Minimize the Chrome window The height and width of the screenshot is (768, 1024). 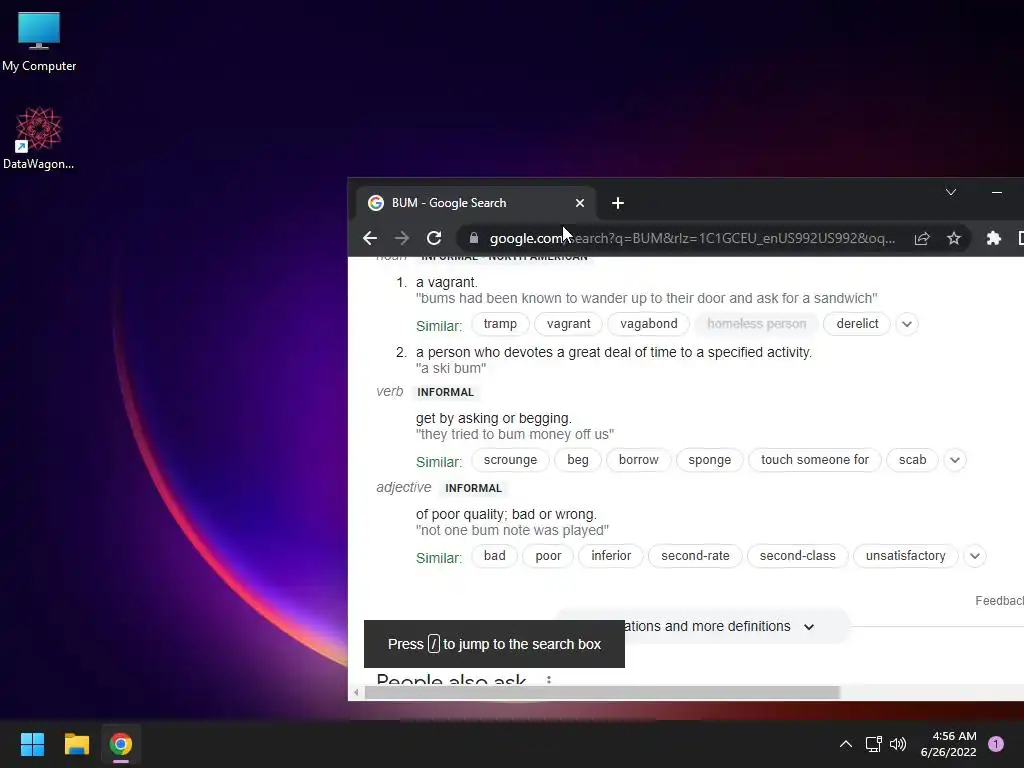[997, 192]
